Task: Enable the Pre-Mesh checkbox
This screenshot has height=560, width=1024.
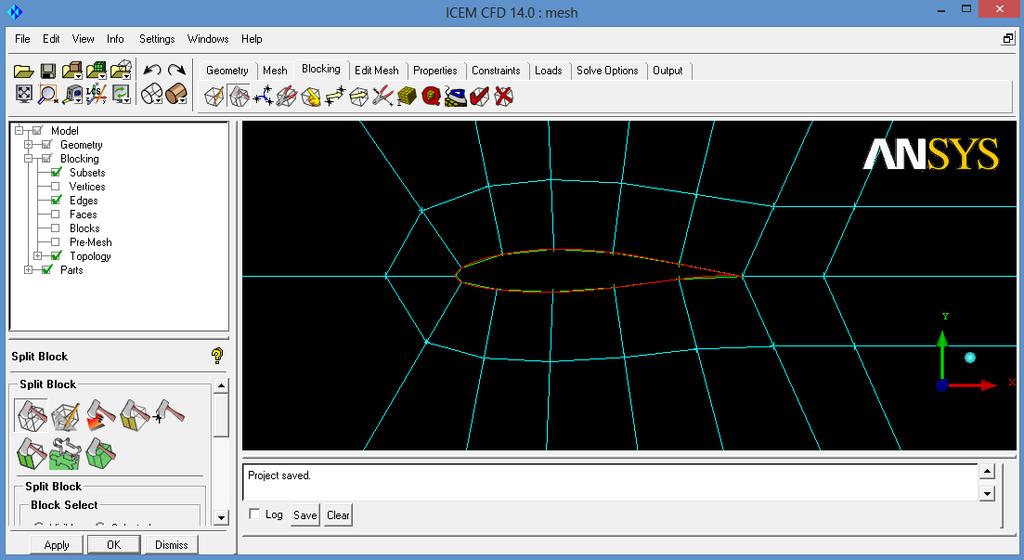Action: 56,242
